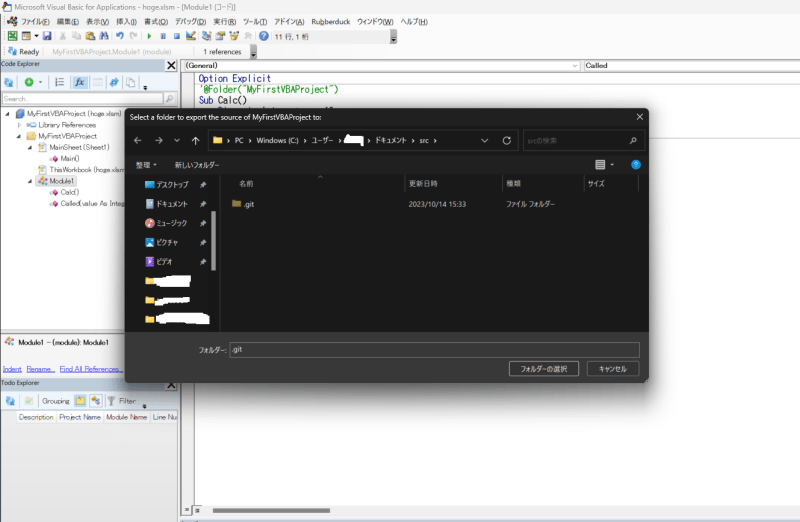
Task: Click the View Microsoft Excel icon
Action: [x=12, y=36]
